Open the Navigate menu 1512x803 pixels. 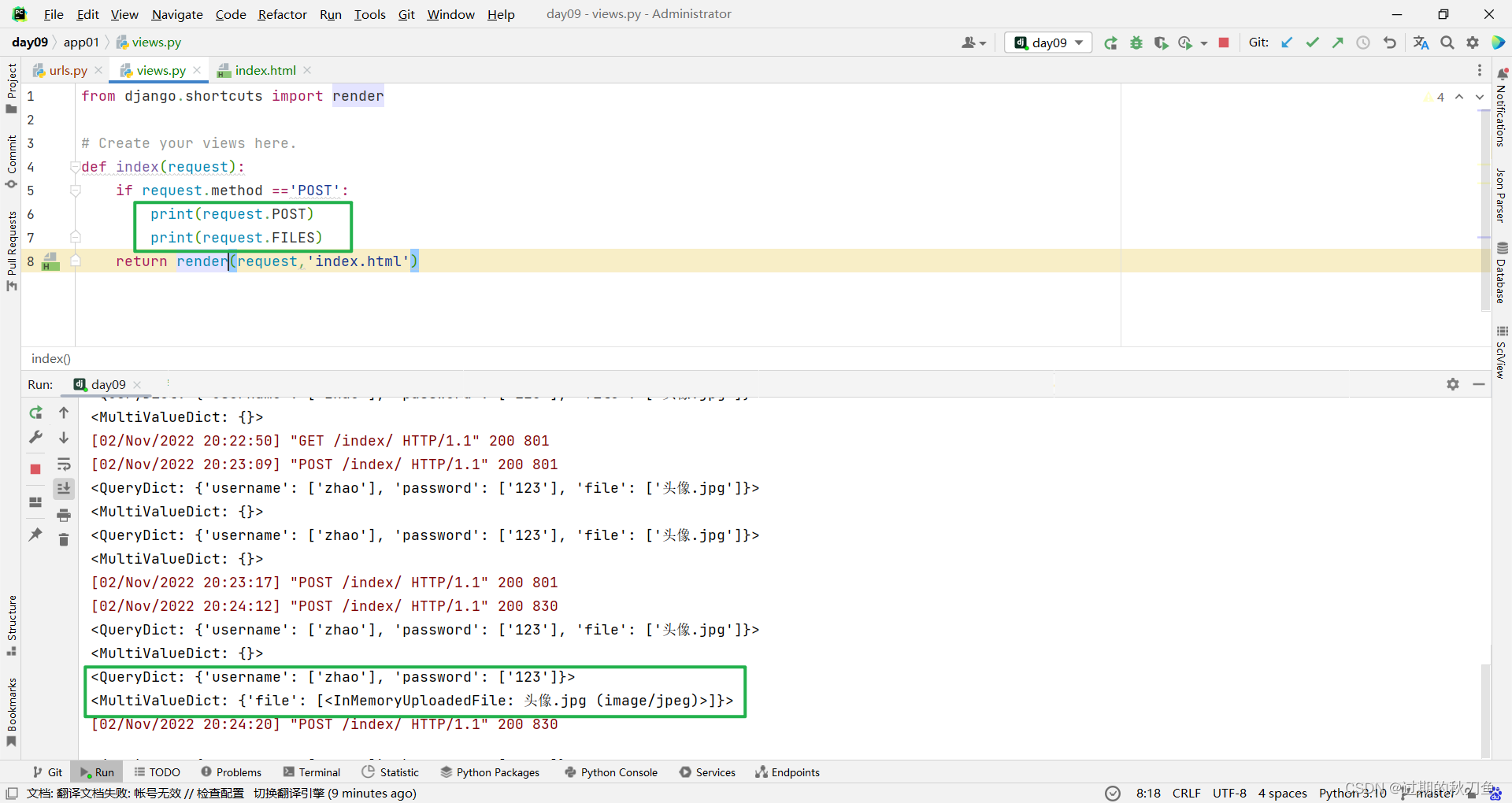[x=177, y=14]
